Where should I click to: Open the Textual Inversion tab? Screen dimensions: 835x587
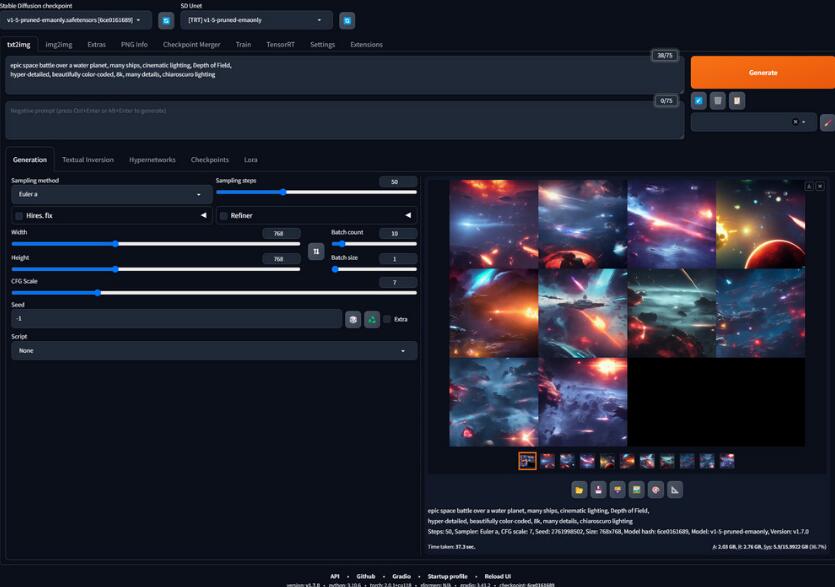pos(88,160)
